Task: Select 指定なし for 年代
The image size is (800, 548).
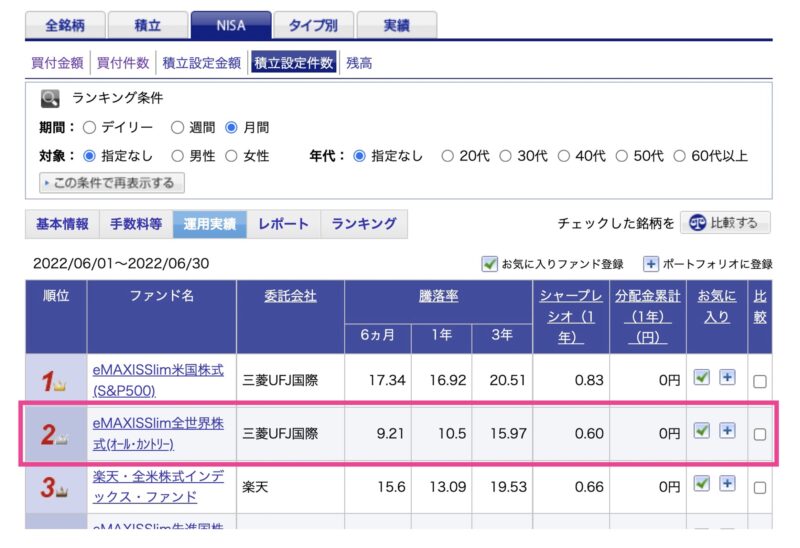Action: coord(359,156)
